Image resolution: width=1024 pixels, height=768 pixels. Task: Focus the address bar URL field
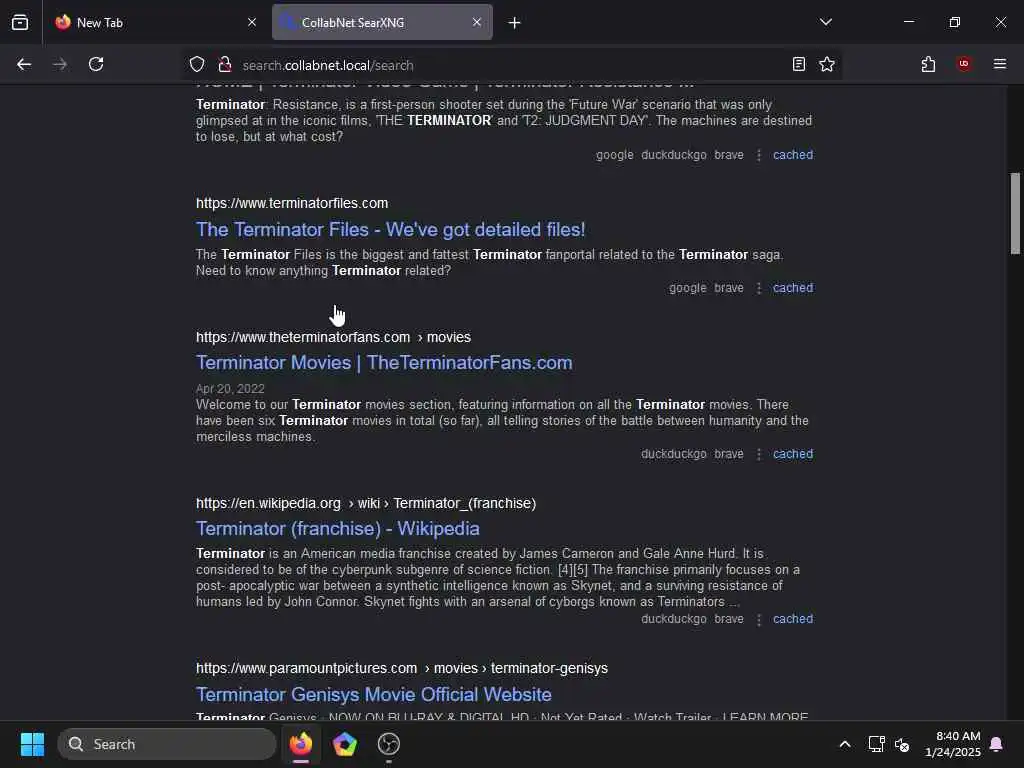tap(509, 65)
